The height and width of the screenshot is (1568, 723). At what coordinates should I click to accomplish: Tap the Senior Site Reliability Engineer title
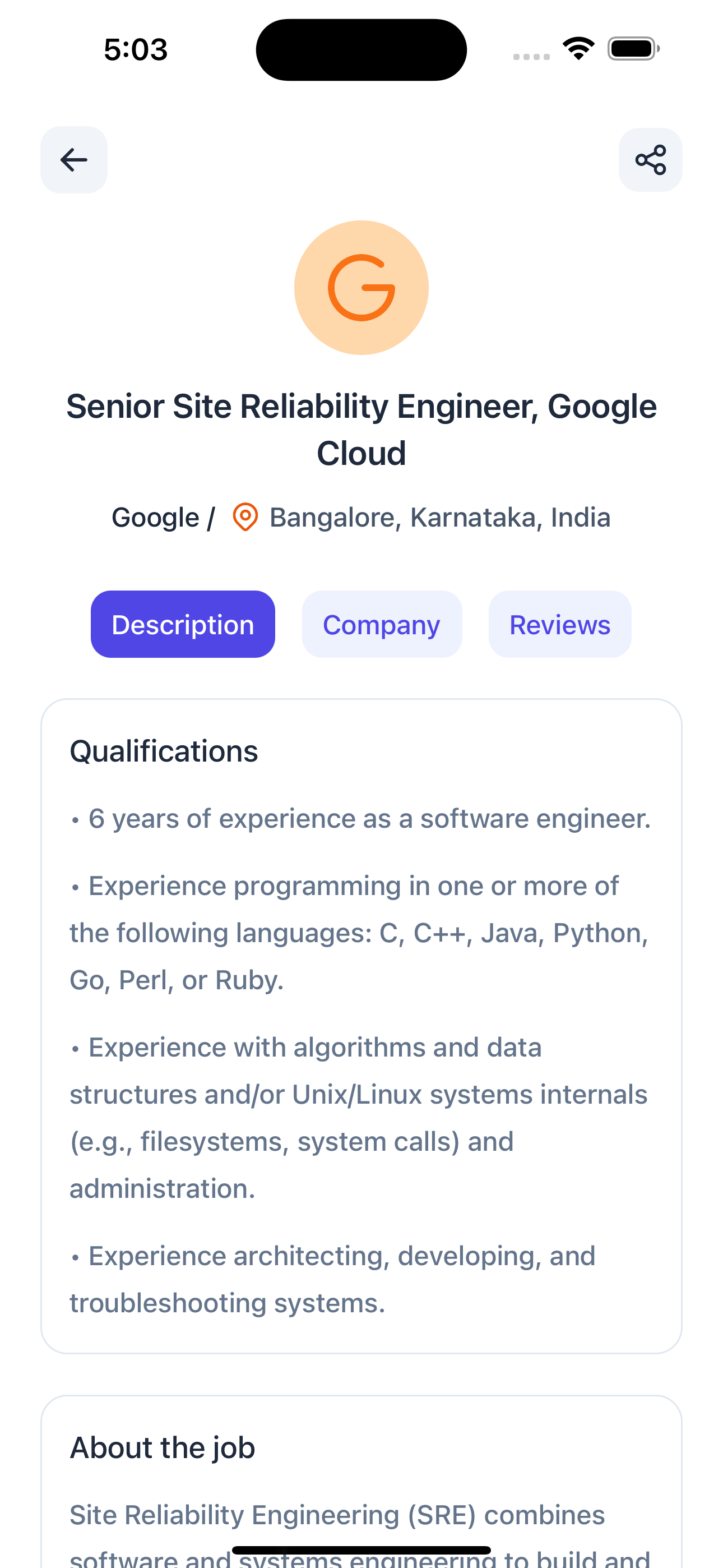(x=361, y=429)
